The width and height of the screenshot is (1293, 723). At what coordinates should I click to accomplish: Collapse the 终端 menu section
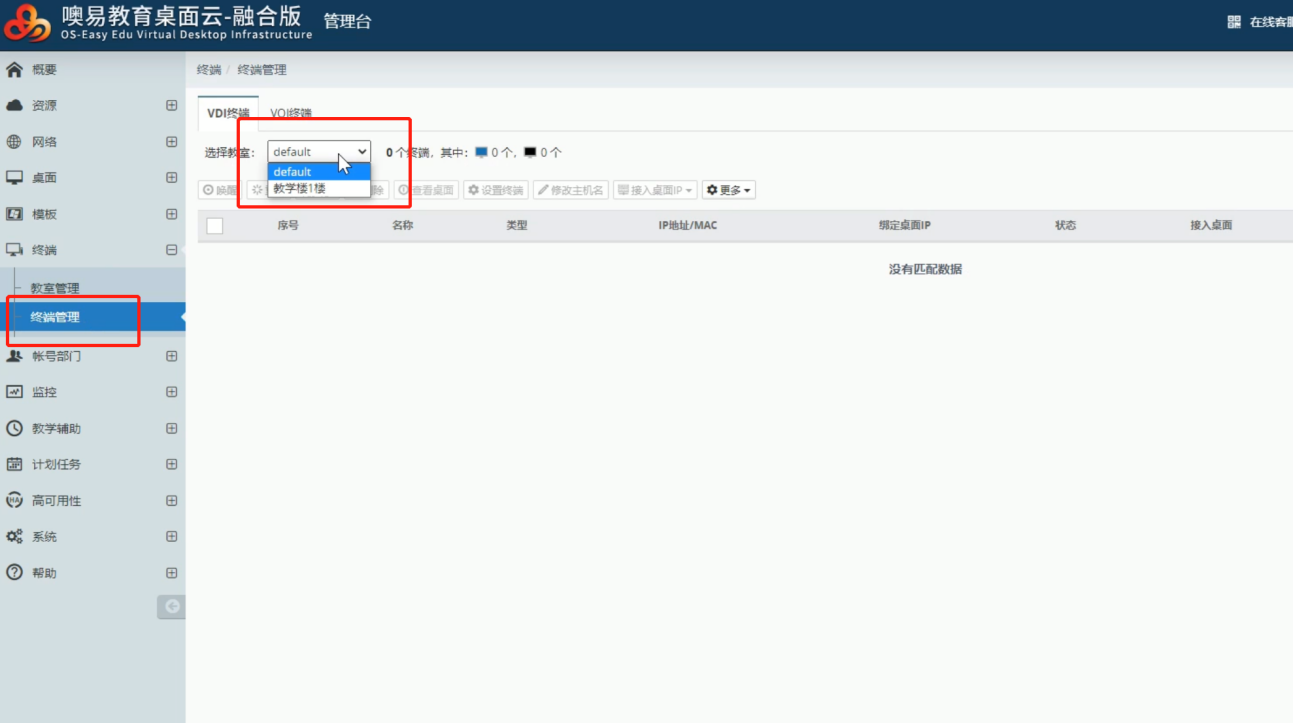pyautogui.click(x=171, y=250)
